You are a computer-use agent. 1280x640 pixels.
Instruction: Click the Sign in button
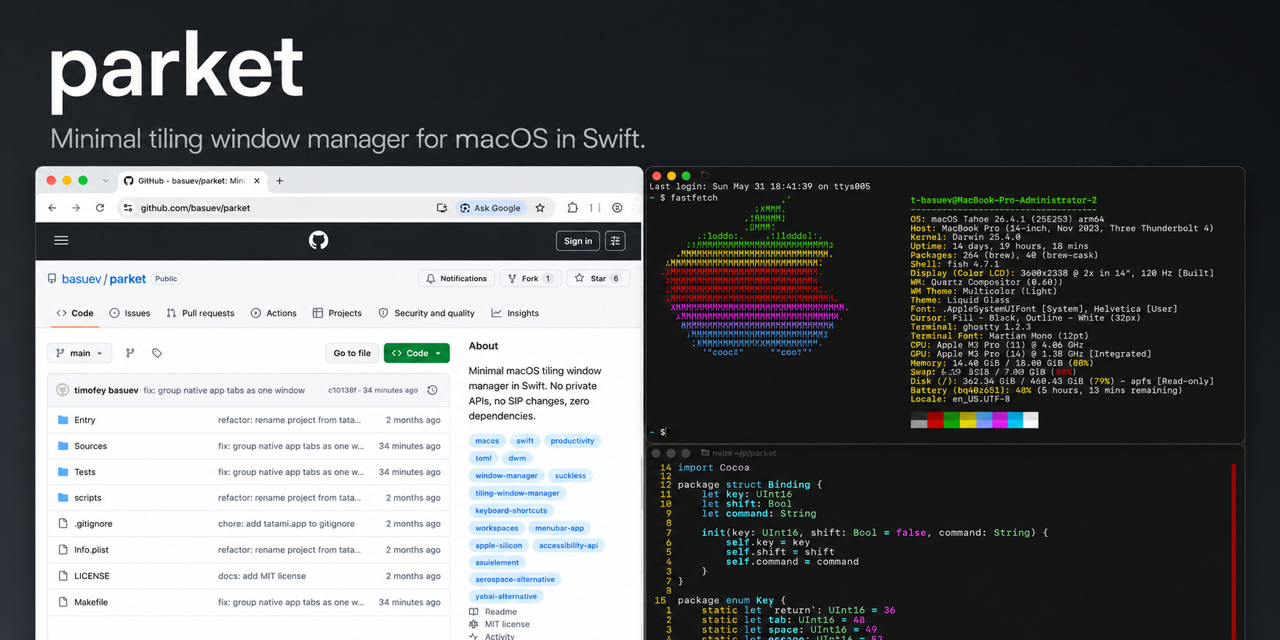point(578,240)
